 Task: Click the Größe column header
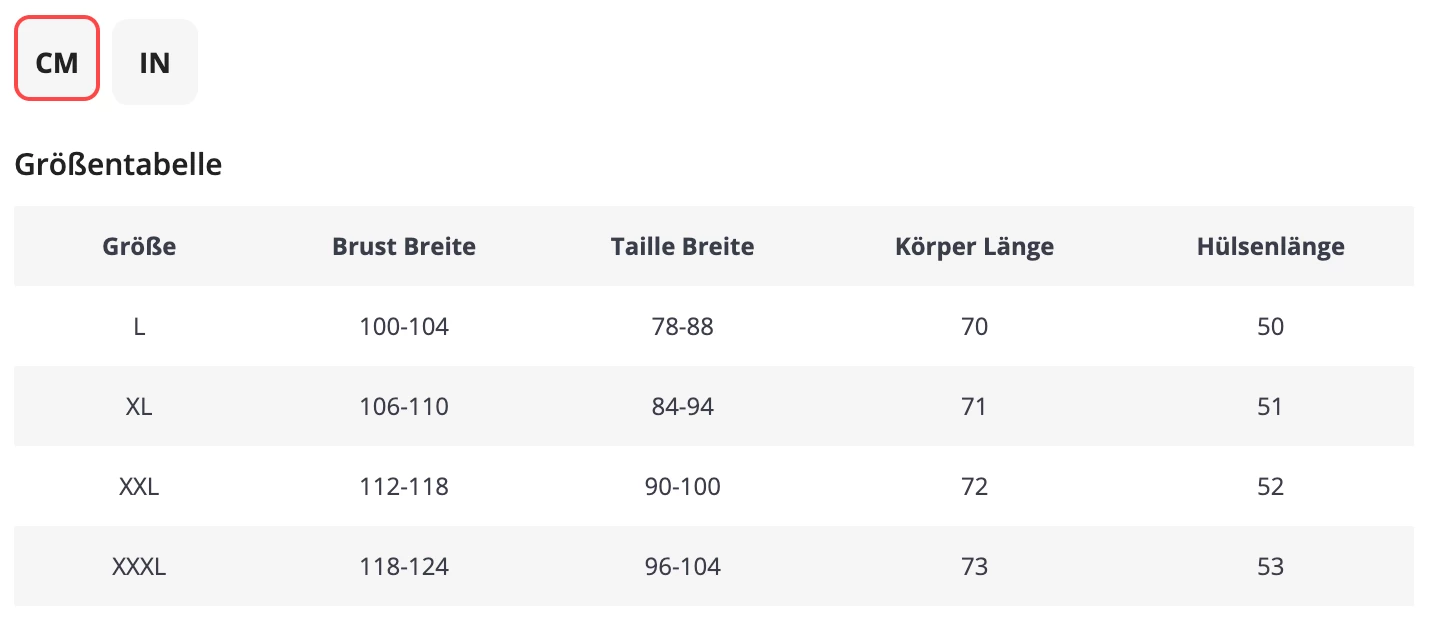click(x=139, y=246)
